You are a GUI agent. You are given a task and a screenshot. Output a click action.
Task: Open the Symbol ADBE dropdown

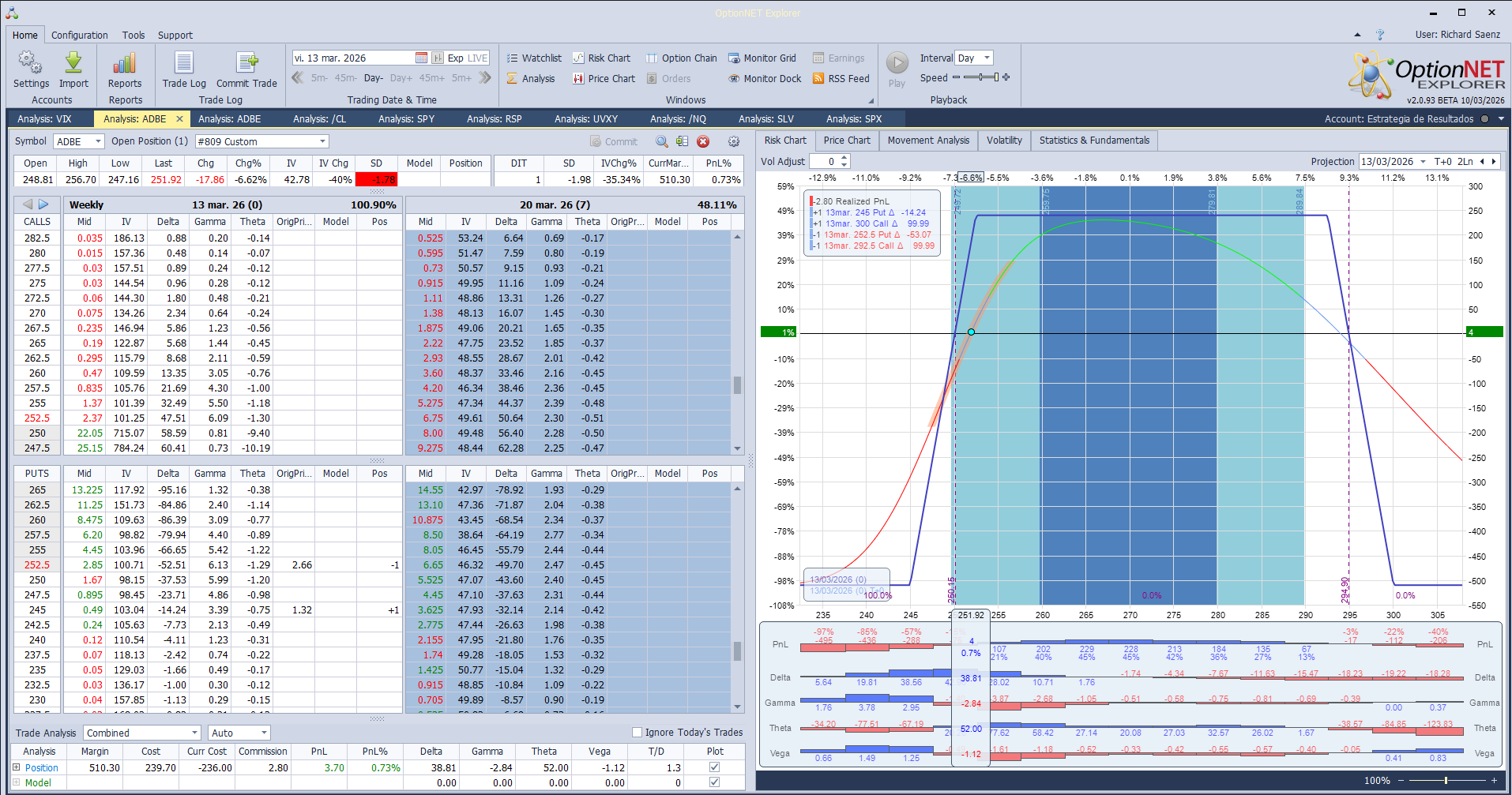pyautogui.click(x=98, y=141)
